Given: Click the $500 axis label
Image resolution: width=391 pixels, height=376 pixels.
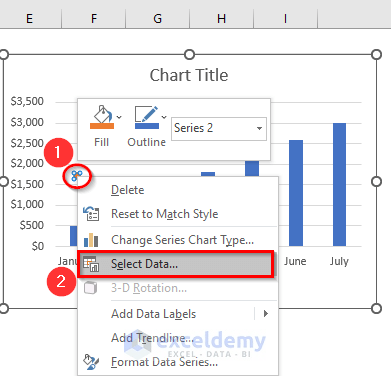Looking at the screenshot, I should [x=32, y=225].
